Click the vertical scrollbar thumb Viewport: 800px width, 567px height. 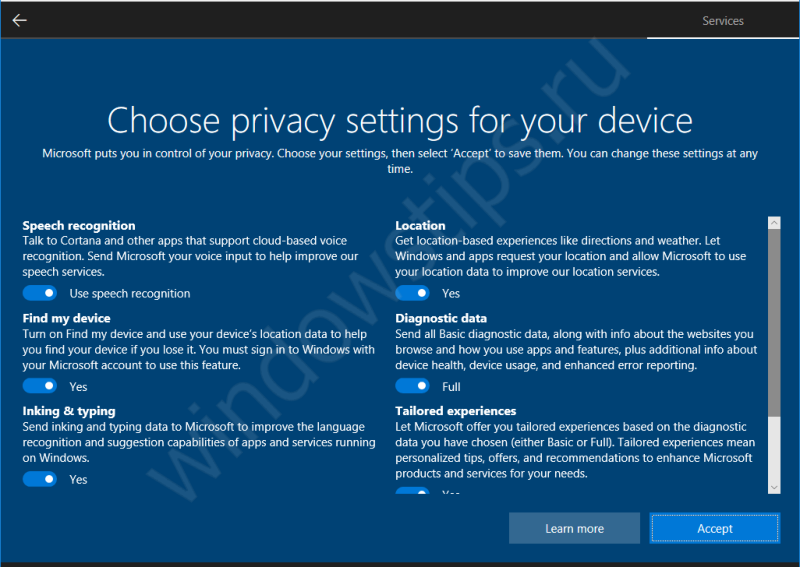774,323
